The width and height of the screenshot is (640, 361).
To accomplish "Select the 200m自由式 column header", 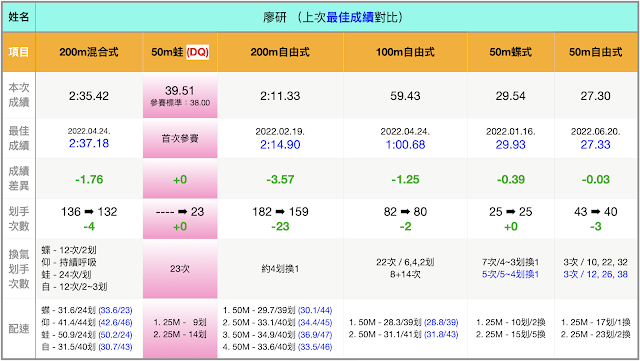I will (x=280, y=52).
